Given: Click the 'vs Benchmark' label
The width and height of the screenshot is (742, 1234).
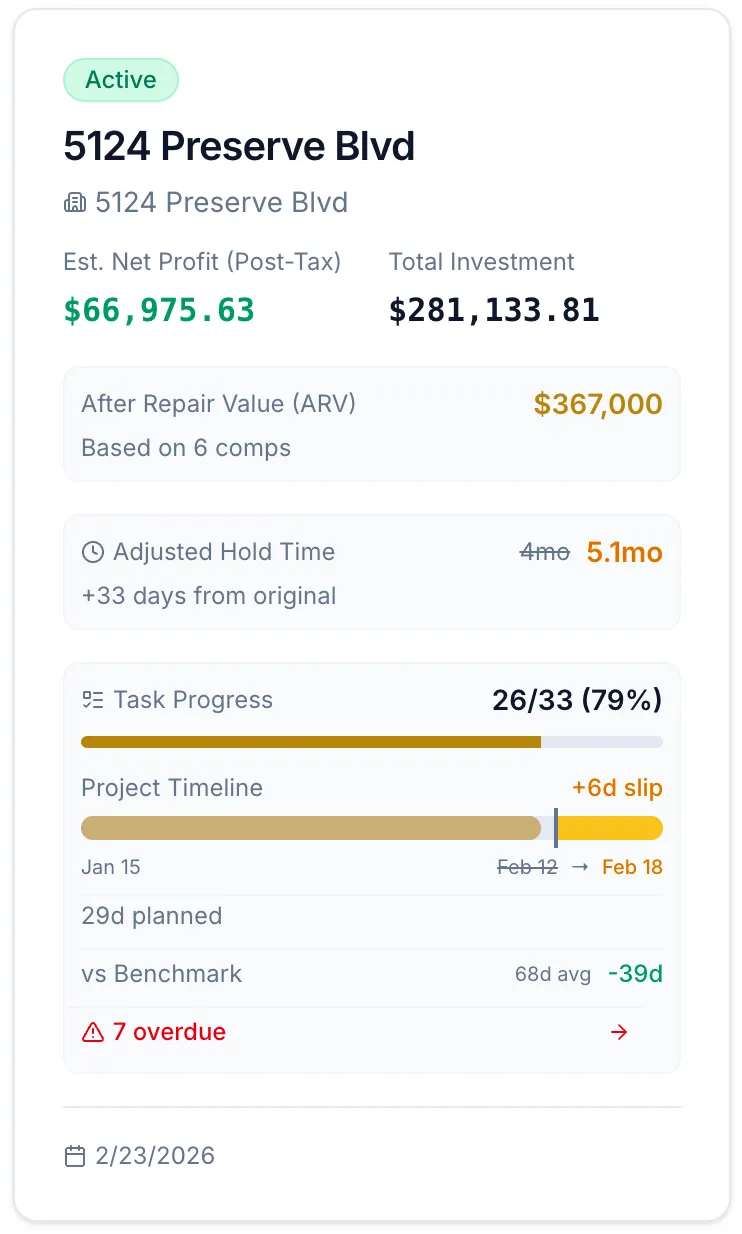Looking at the screenshot, I should (x=162, y=974).
